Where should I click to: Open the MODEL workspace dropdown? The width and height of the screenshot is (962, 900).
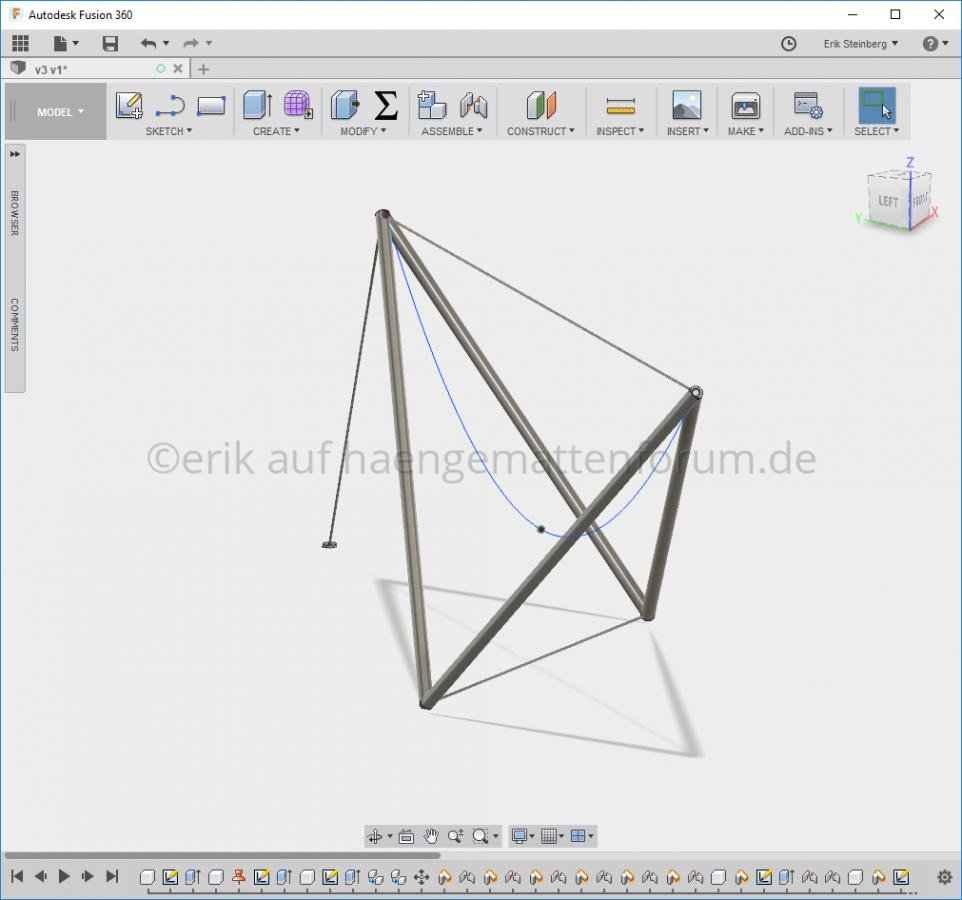click(59, 112)
